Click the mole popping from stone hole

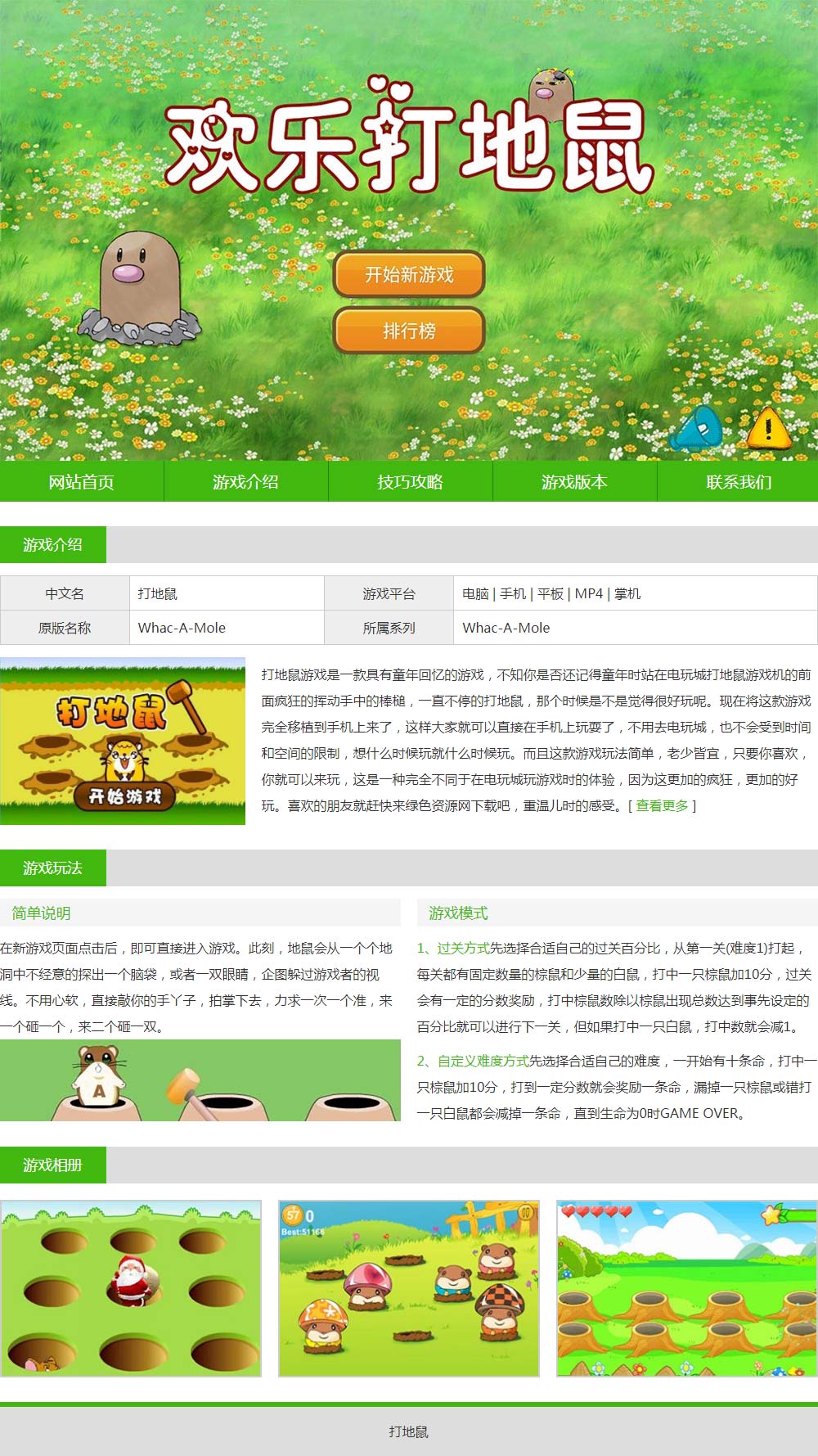click(x=138, y=289)
